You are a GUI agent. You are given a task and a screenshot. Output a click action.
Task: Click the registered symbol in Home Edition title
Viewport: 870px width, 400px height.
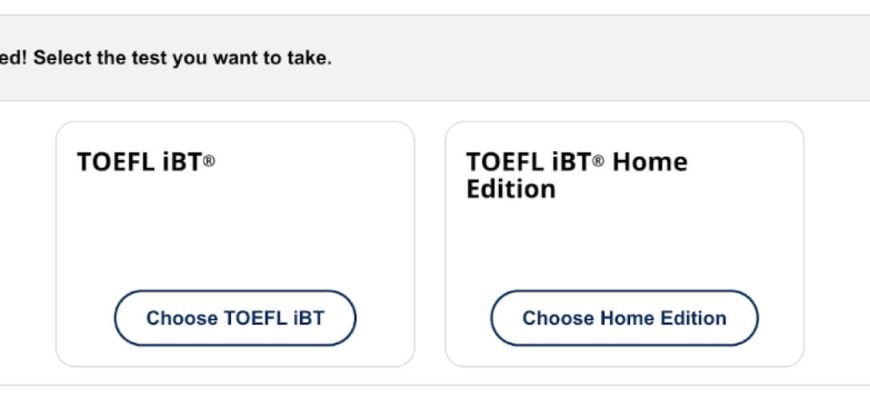(599, 163)
